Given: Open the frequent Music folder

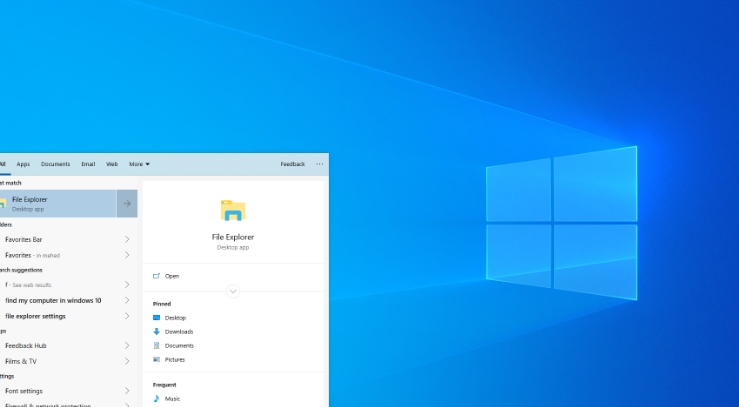Looking at the screenshot, I should point(172,399).
